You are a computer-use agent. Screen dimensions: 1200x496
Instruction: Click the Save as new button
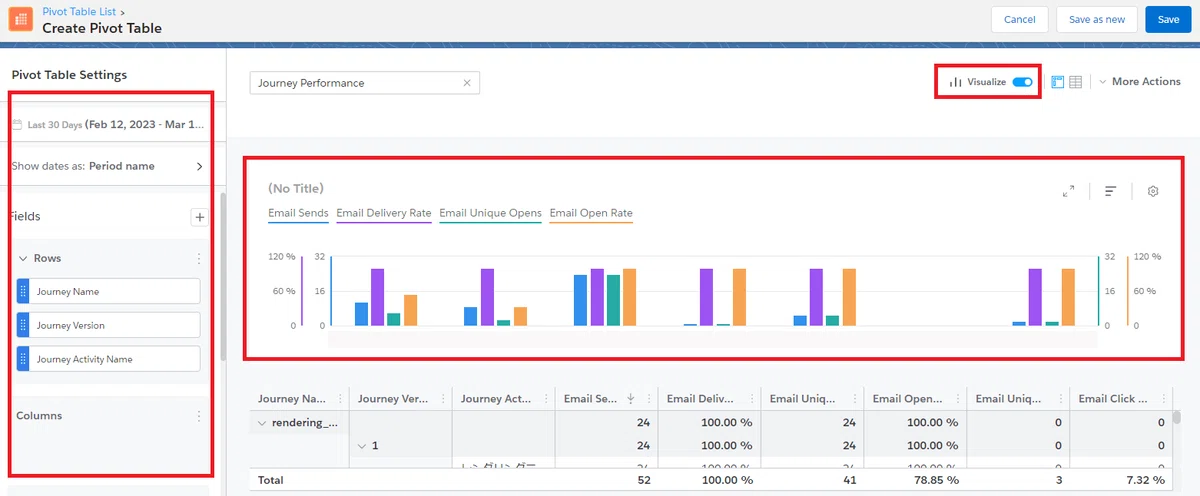click(x=1096, y=20)
